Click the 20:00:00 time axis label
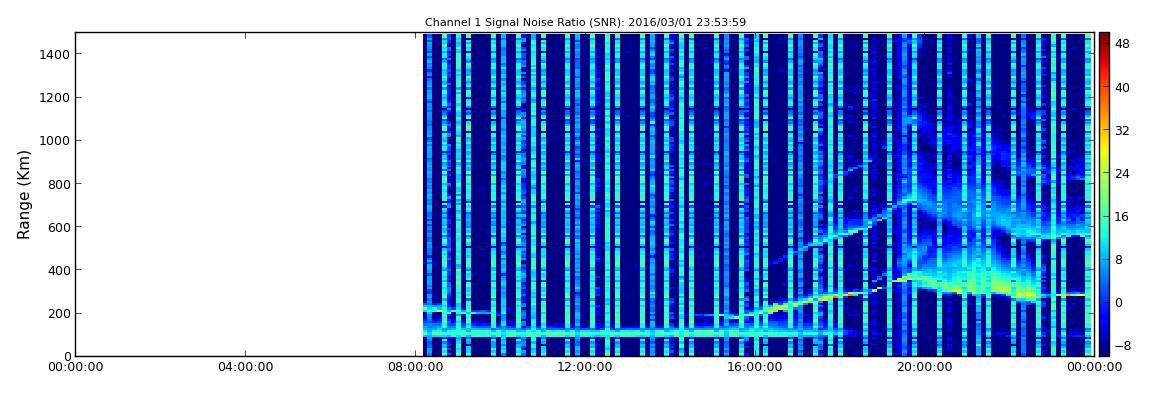This screenshot has width=1150, height=407. [923, 367]
